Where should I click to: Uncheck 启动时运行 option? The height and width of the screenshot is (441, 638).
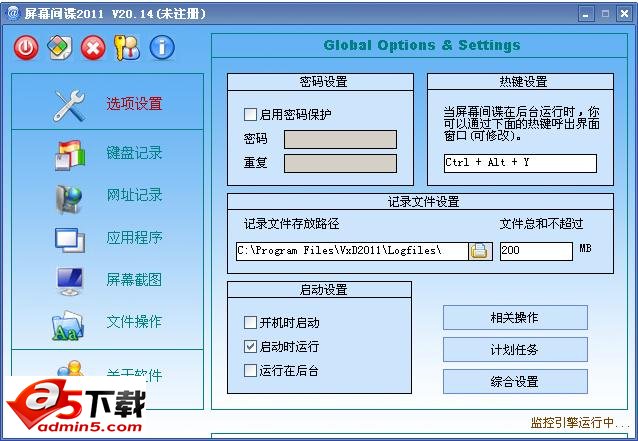pyautogui.click(x=250, y=347)
